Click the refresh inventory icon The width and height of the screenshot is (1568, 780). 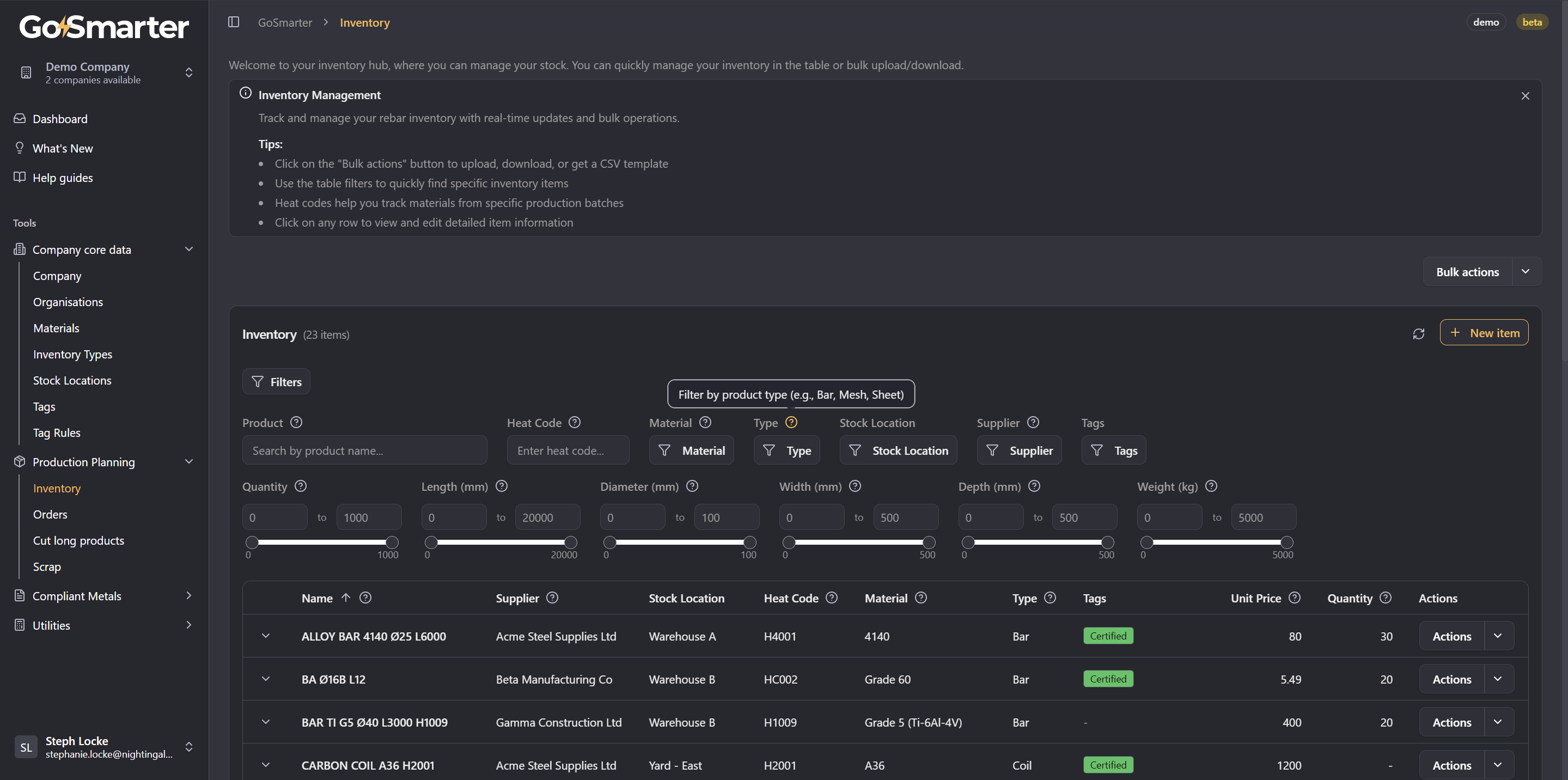pyautogui.click(x=1418, y=334)
